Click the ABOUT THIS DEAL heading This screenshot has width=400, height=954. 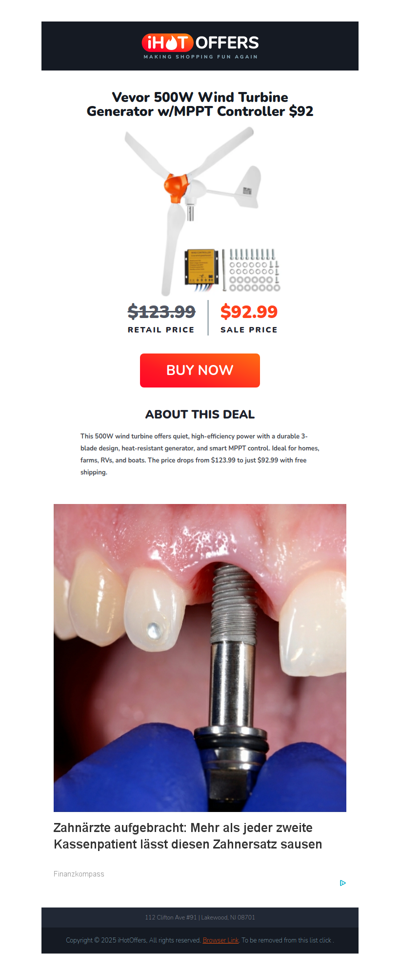(x=200, y=414)
